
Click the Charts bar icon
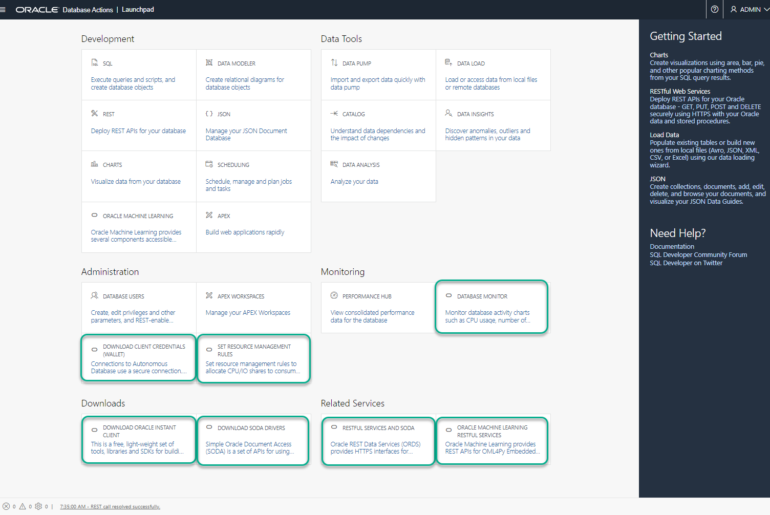94,164
